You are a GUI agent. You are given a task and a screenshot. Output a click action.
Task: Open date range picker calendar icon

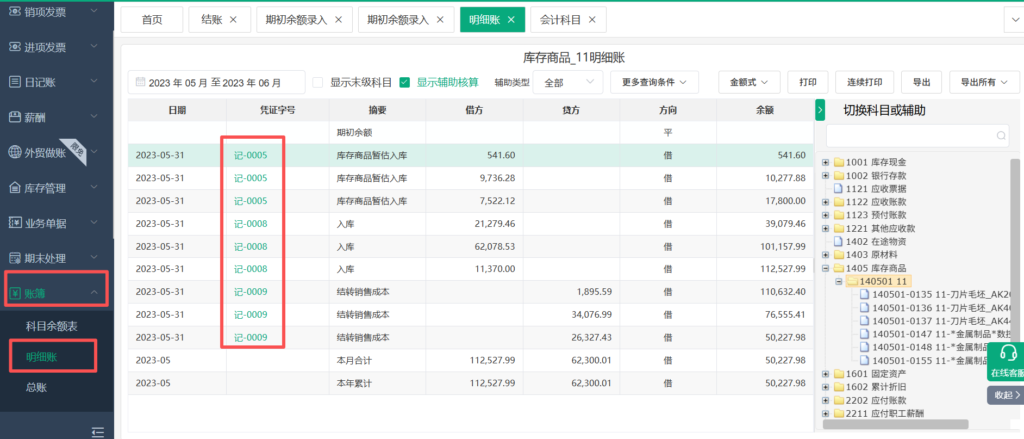[140, 83]
